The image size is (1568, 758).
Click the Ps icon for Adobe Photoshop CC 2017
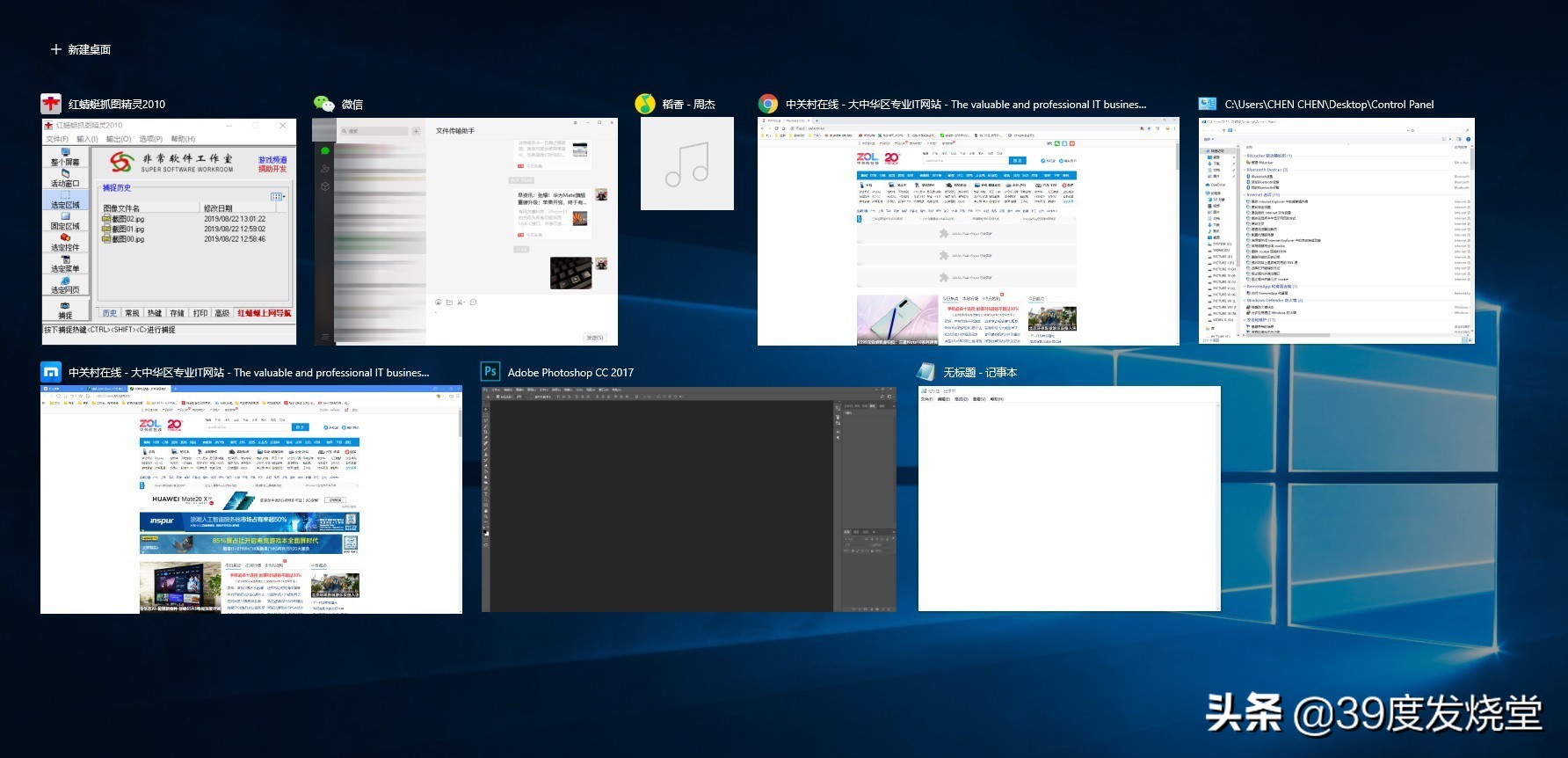click(490, 372)
